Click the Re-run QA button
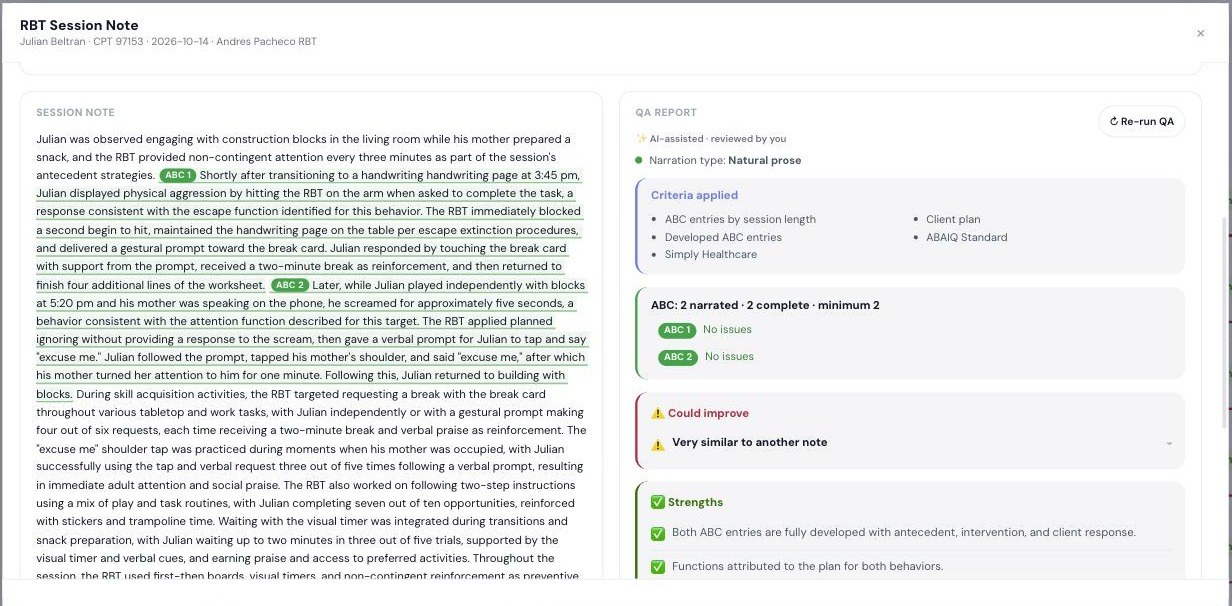The height and width of the screenshot is (606, 1232). (1141, 121)
